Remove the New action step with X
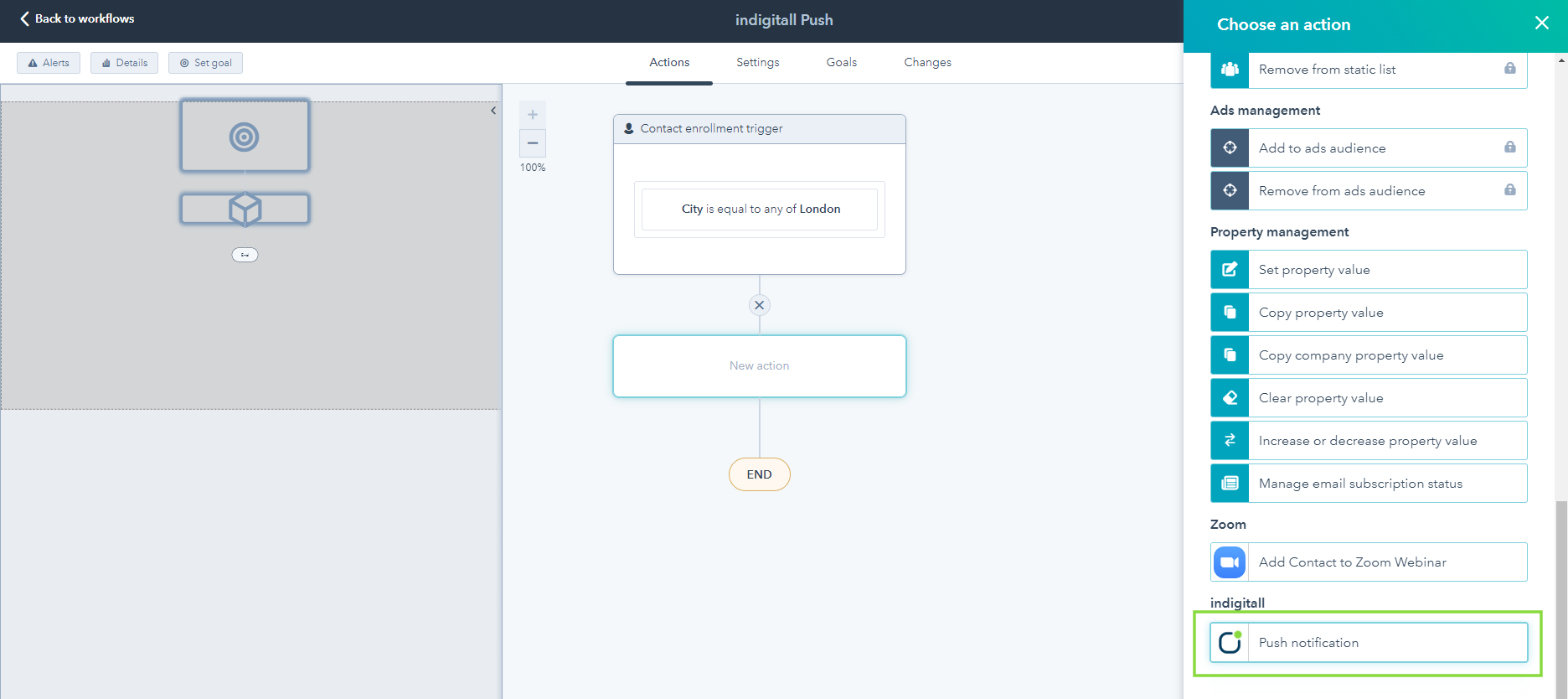Image resolution: width=1568 pixels, height=699 pixels. click(x=760, y=305)
